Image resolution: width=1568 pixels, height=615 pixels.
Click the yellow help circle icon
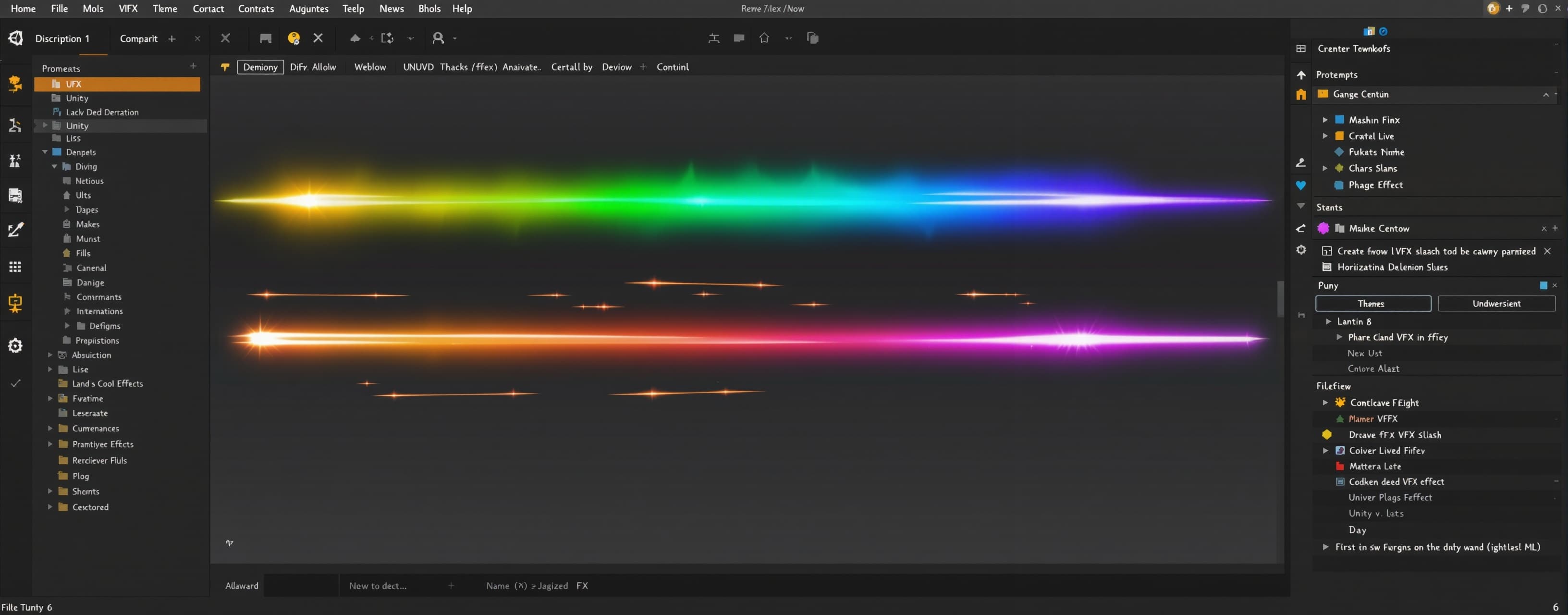(294, 38)
